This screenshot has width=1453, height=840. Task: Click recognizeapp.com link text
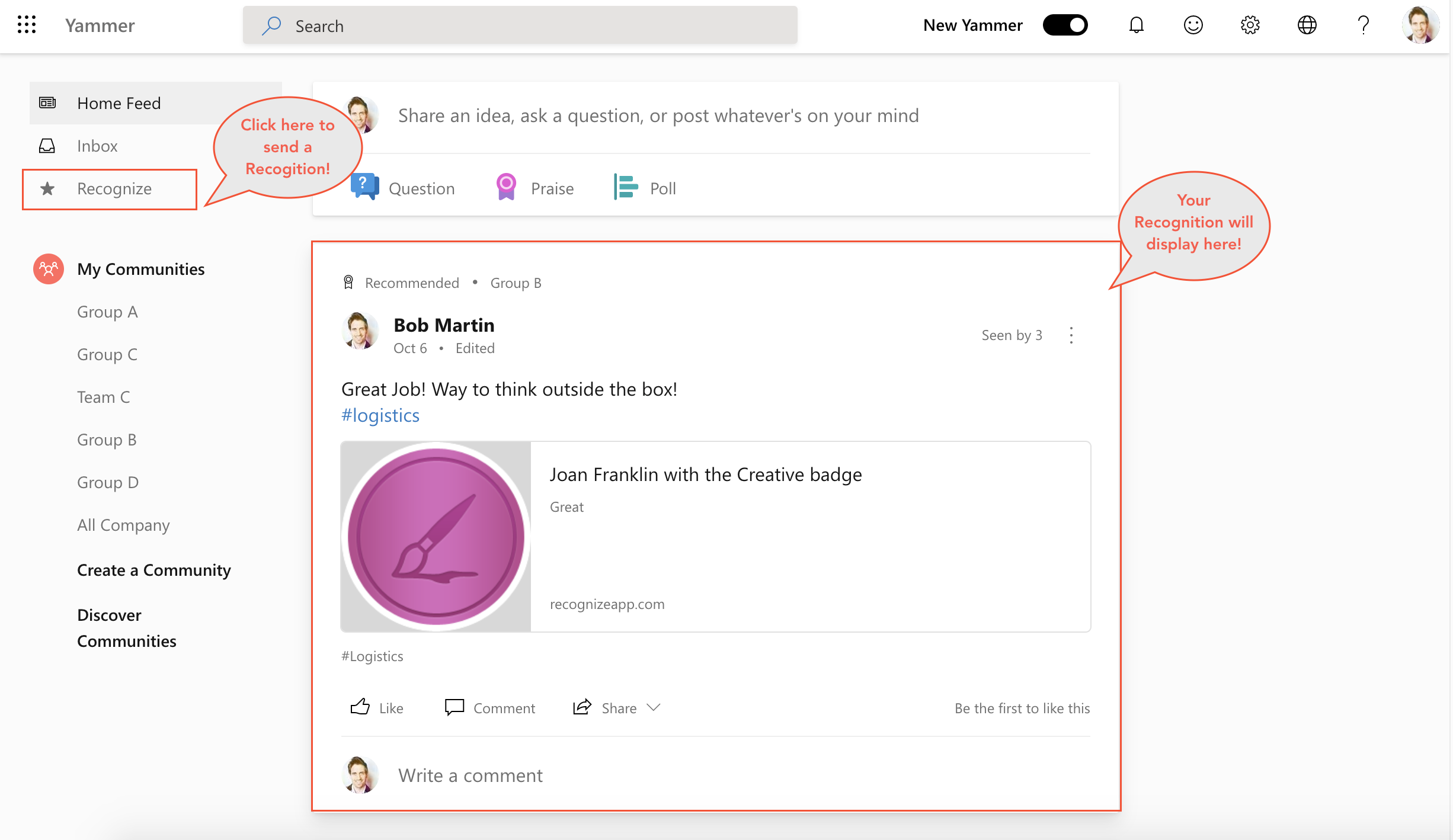point(607,604)
